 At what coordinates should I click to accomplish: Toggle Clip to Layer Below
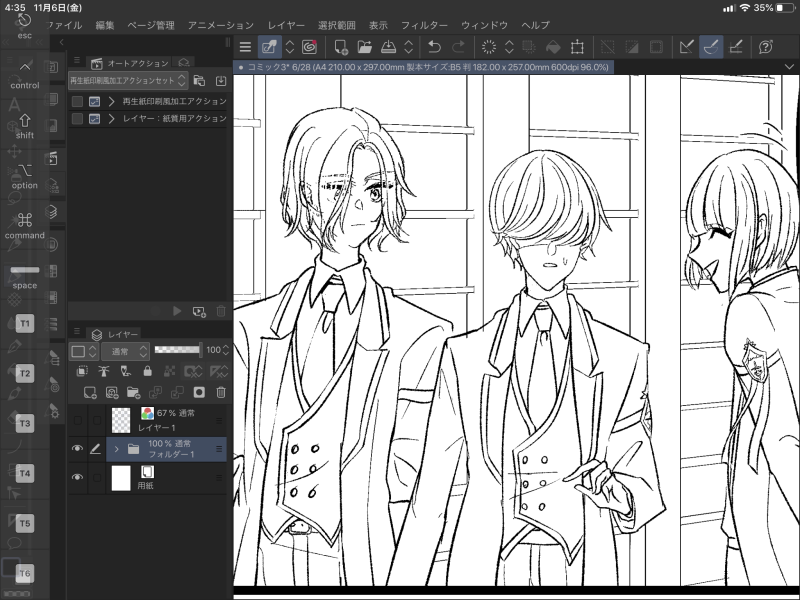tap(82, 371)
